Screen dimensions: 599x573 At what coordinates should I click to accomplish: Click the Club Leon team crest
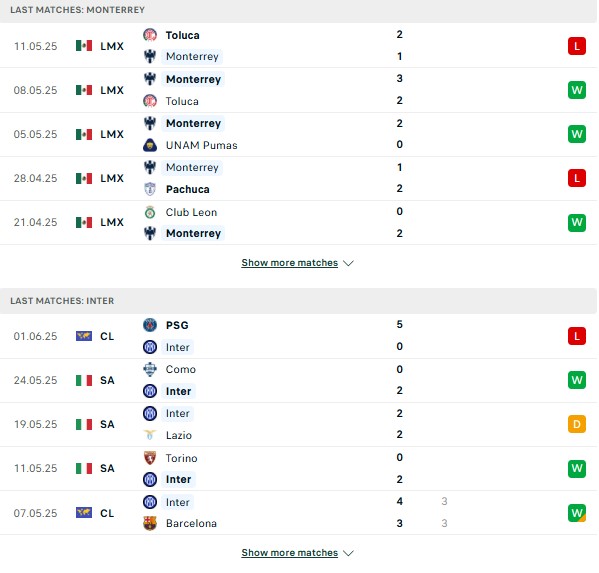[150, 212]
